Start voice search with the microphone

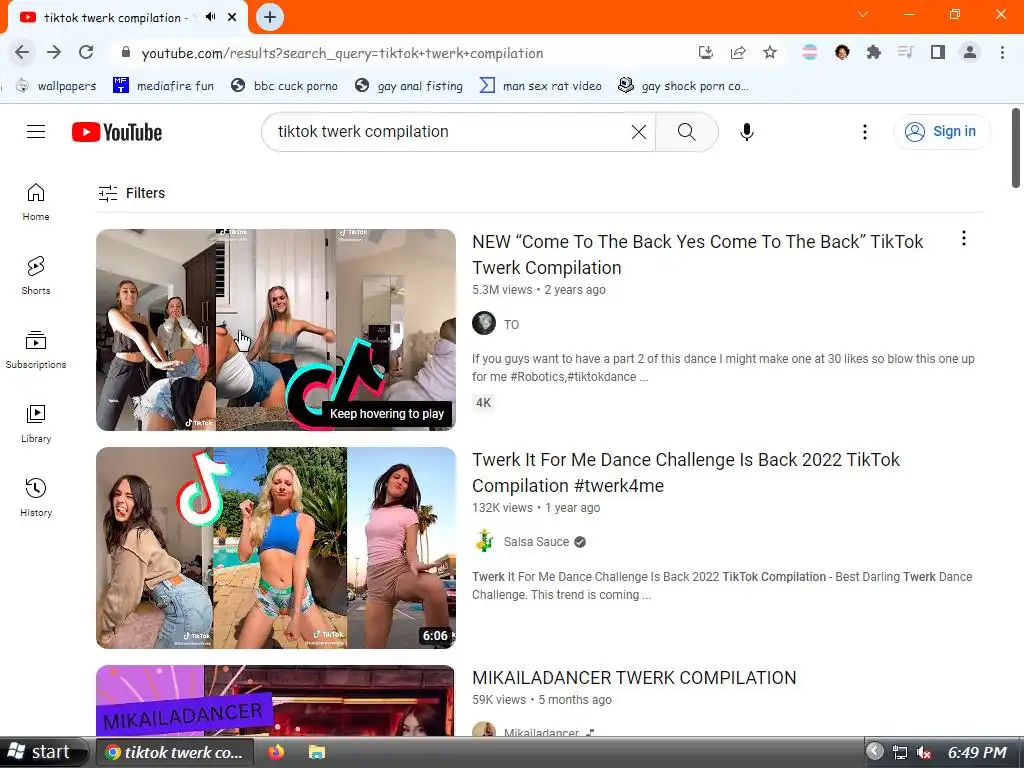coord(746,132)
